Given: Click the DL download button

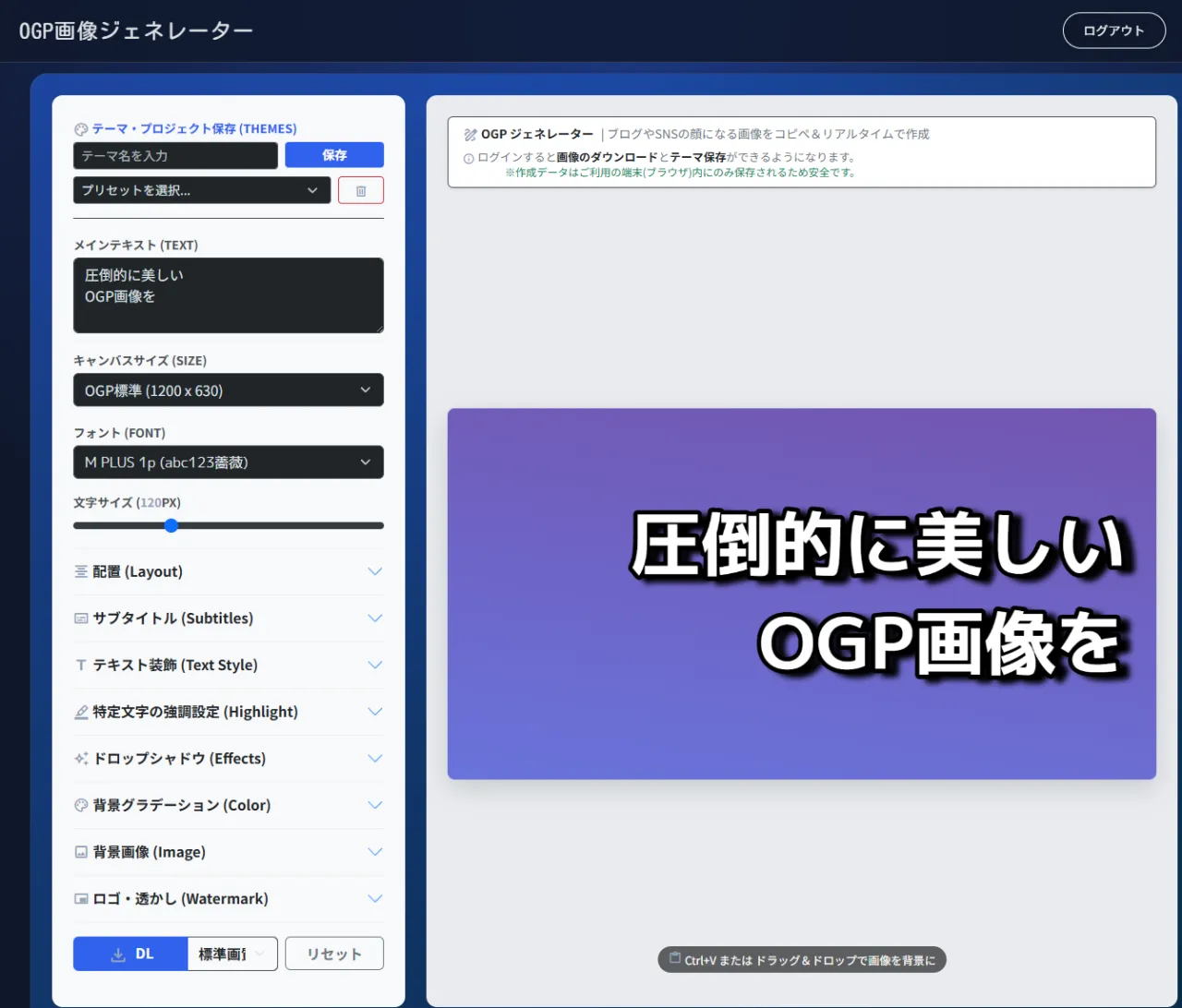Looking at the screenshot, I should click(x=130, y=954).
